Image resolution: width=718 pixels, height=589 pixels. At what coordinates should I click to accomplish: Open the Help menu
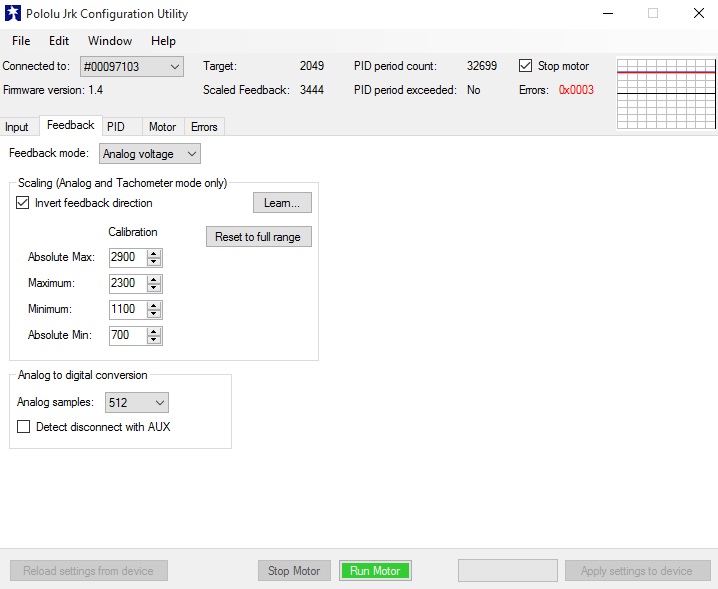click(x=163, y=41)
